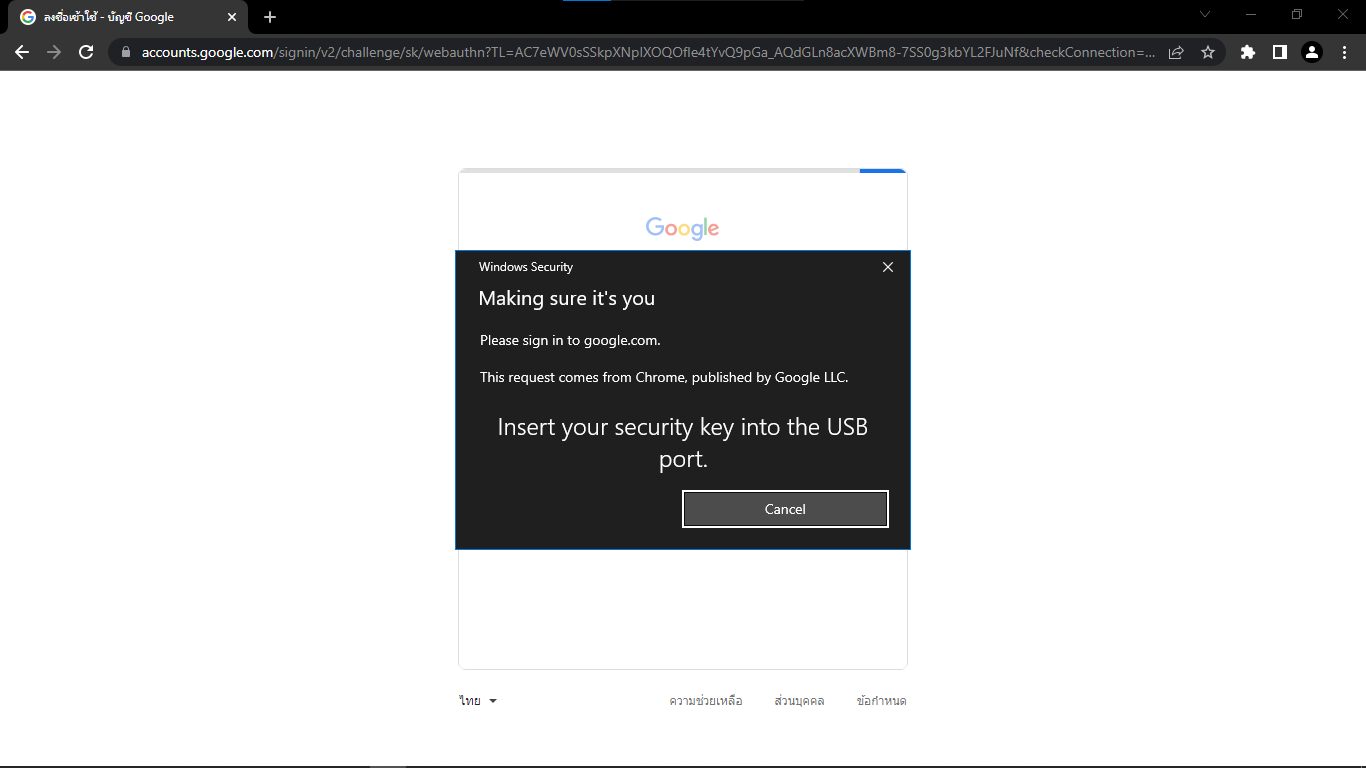Click the 'Insert your security key' message

683,443
